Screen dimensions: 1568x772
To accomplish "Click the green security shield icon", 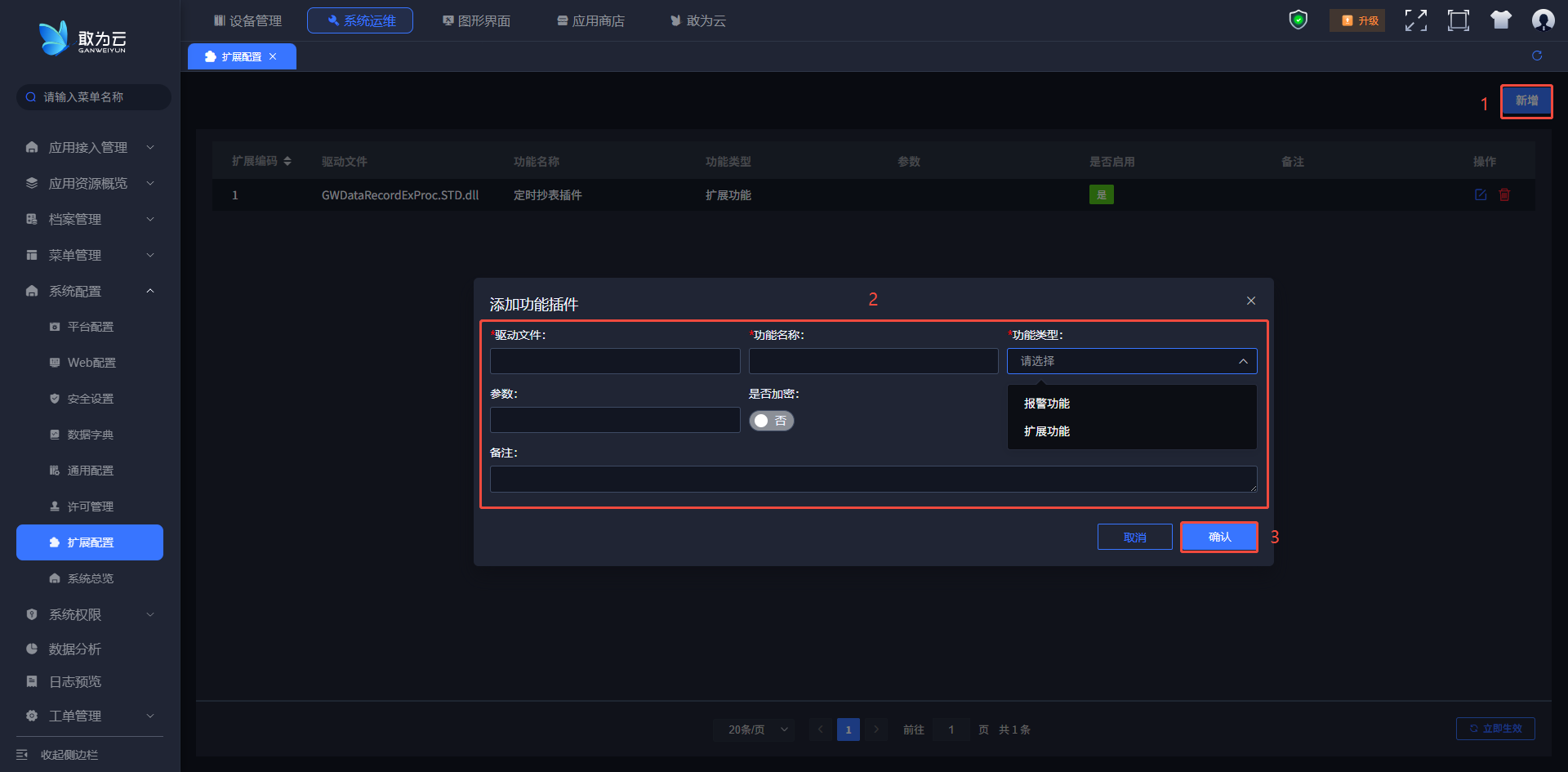I will coord(1298,20).
